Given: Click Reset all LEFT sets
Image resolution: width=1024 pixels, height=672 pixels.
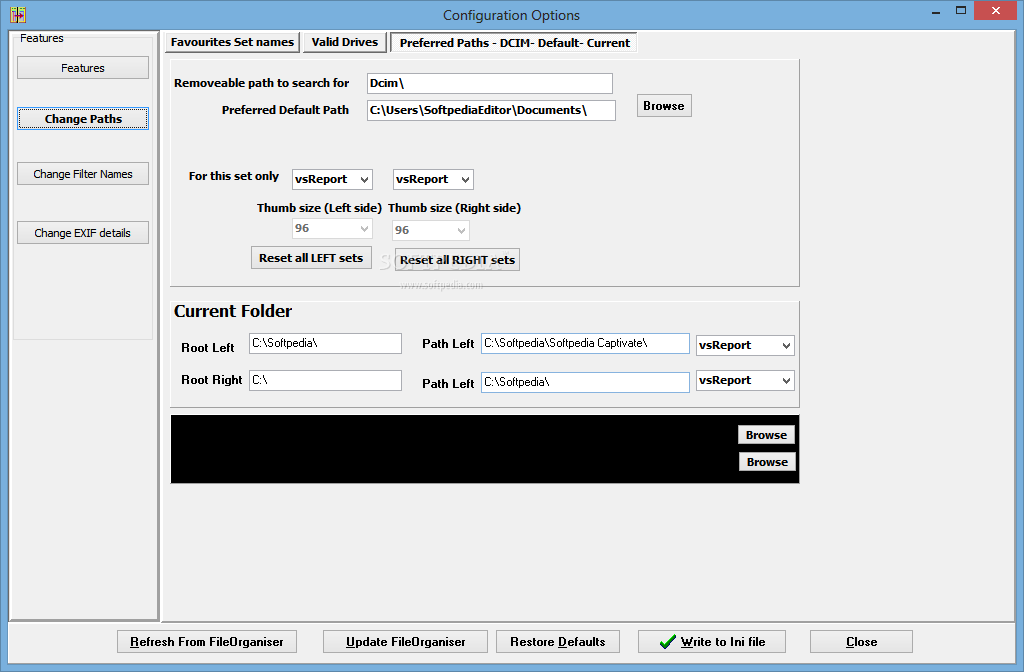Looking at the screenshot, I should [311, 258].
